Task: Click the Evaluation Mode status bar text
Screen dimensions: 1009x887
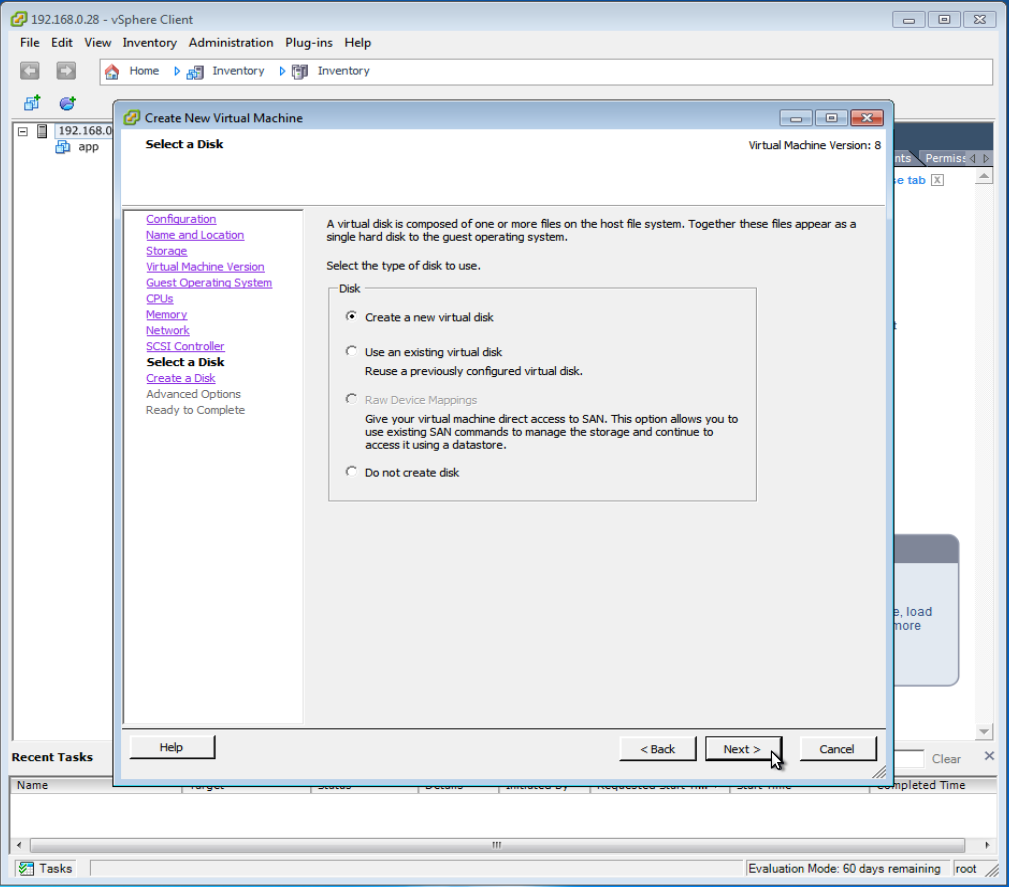Action: [844, 869]
